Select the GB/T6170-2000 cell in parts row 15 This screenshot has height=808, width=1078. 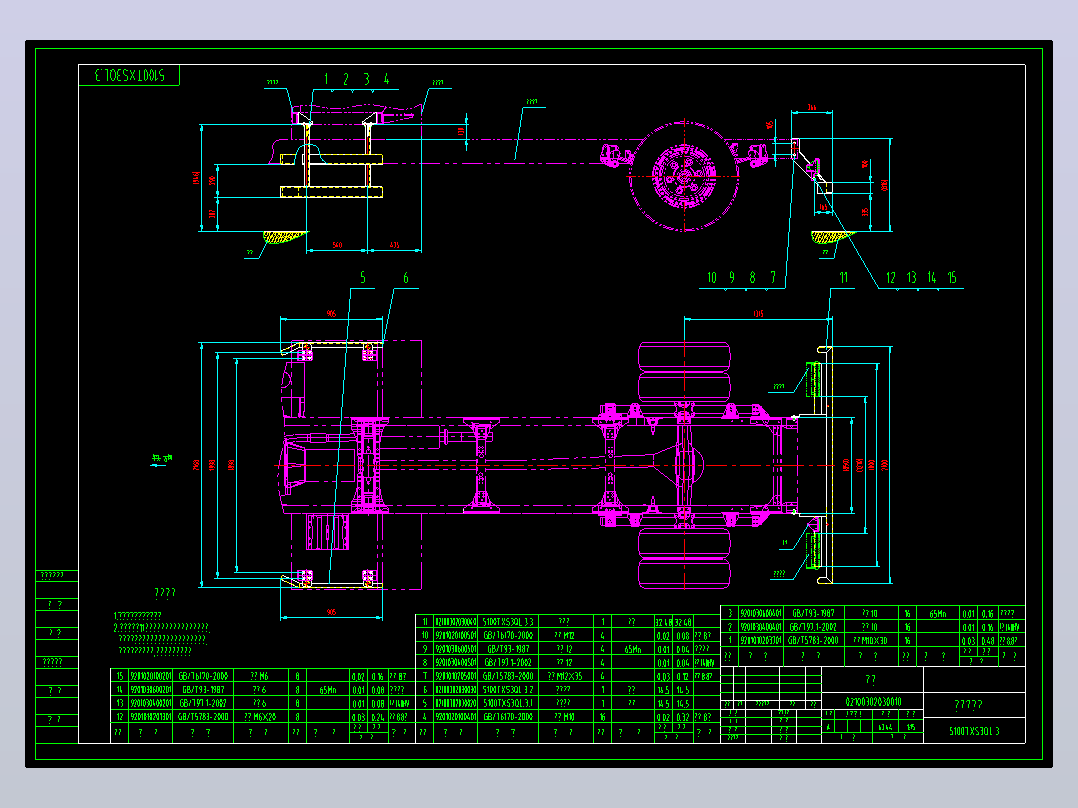tap(204, 677)
